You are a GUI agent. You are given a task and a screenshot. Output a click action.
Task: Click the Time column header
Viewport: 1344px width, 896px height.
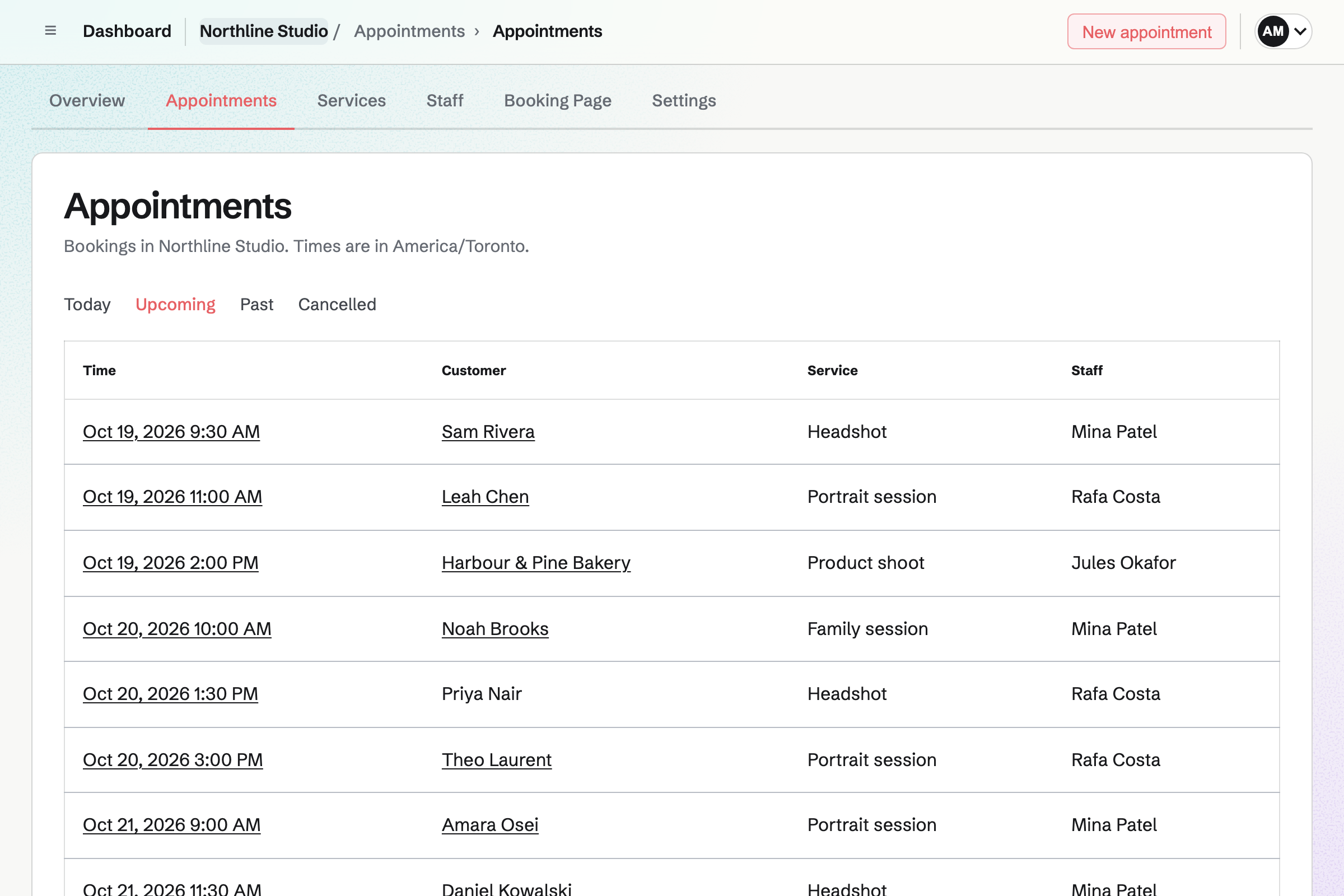tap(100, 370)
